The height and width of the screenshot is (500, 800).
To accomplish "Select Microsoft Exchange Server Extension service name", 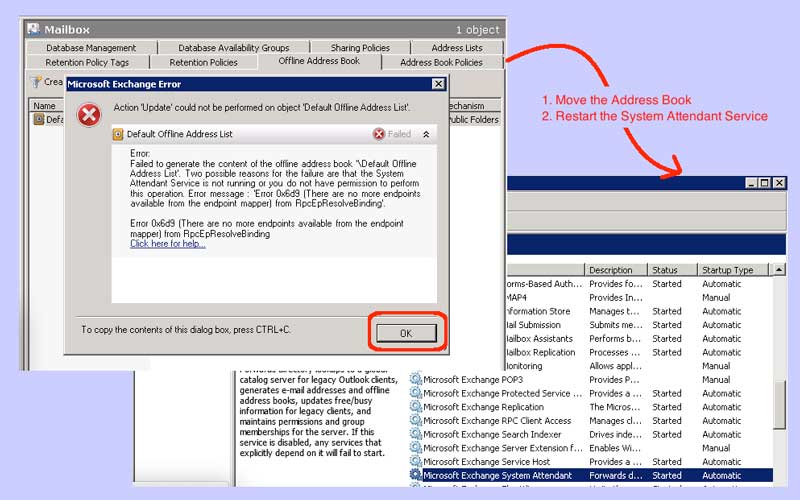I will pyautogui.click(x=503, y=448).
